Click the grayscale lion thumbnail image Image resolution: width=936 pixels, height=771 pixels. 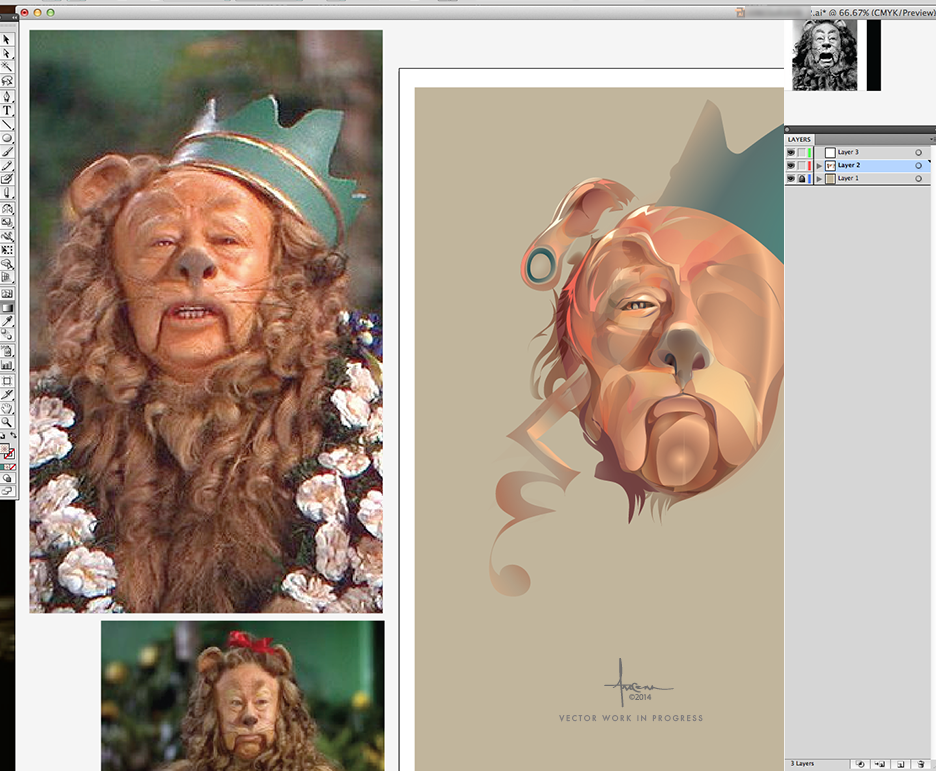click(825, 56)
